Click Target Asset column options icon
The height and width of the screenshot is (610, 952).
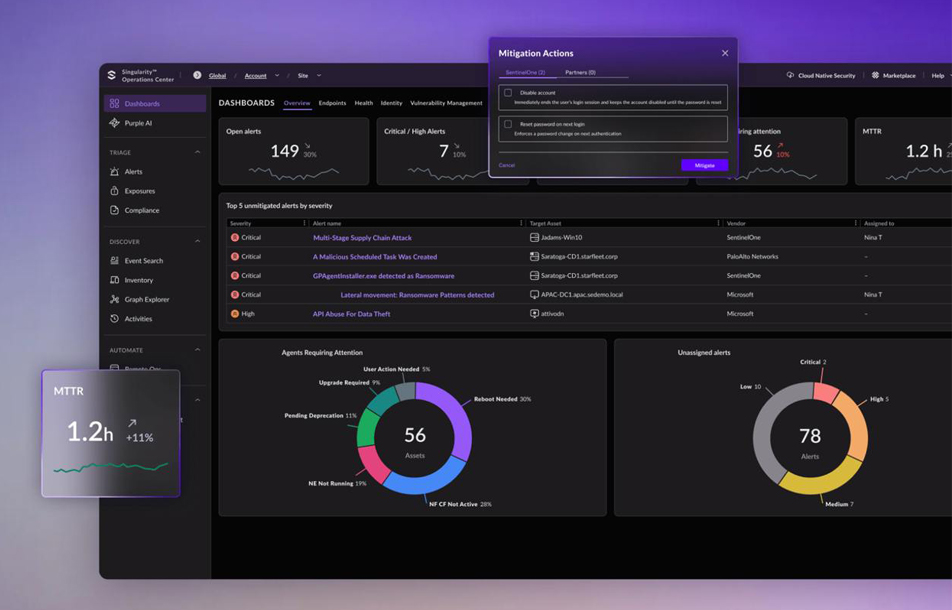pyautogui.click(x=718, y=223)
